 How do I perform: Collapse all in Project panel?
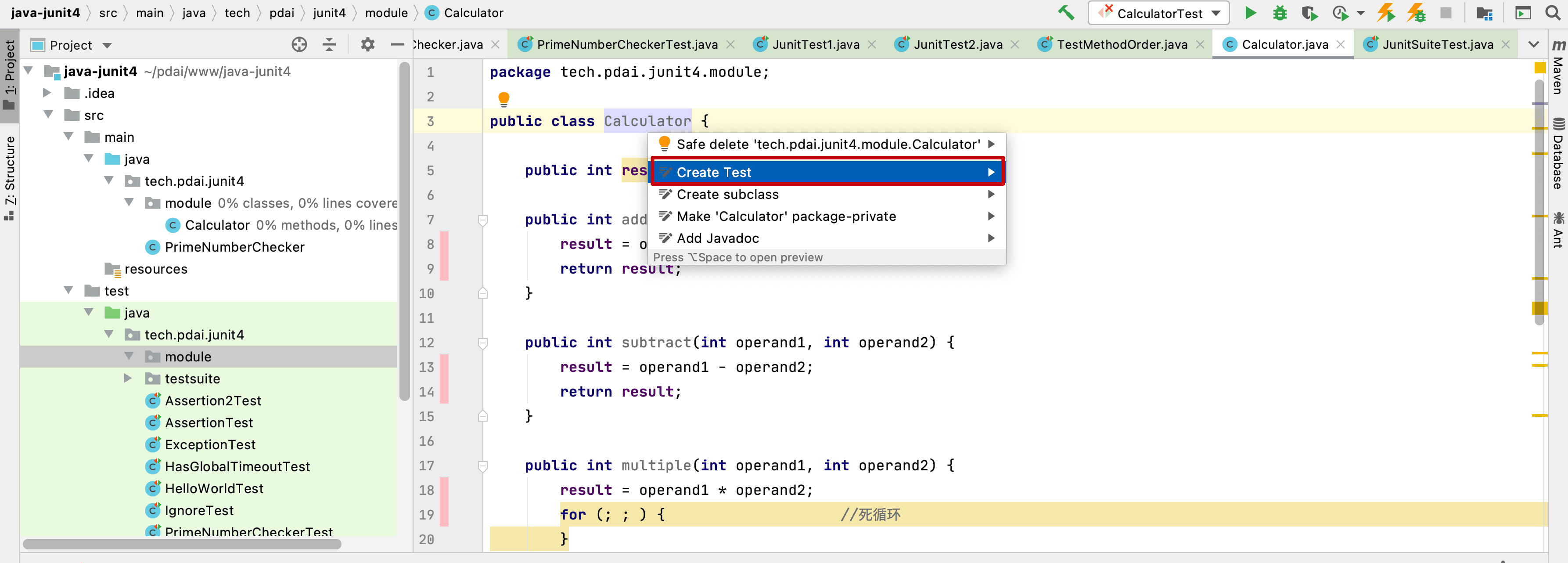tap(329, 44)
